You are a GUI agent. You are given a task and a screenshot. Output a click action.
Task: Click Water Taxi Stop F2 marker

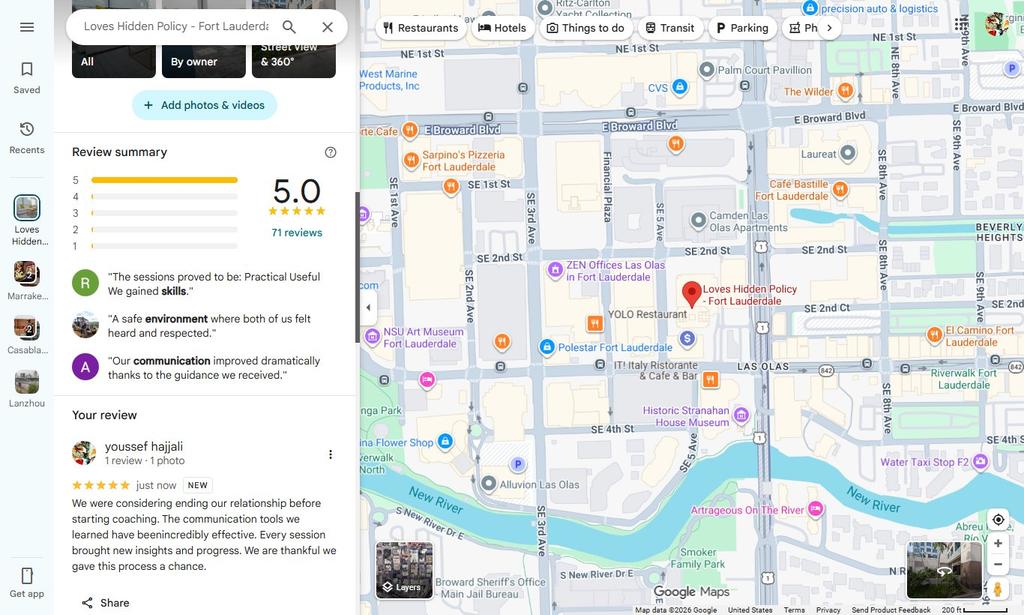pyautogui.click(x=980, y=462)
